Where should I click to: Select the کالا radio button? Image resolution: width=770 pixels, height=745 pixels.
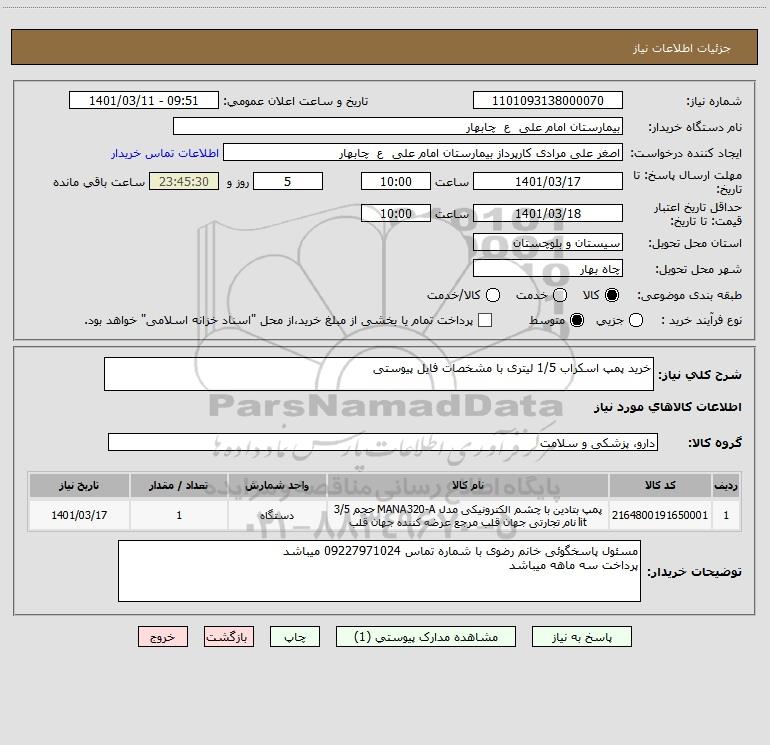pos(612,295)
